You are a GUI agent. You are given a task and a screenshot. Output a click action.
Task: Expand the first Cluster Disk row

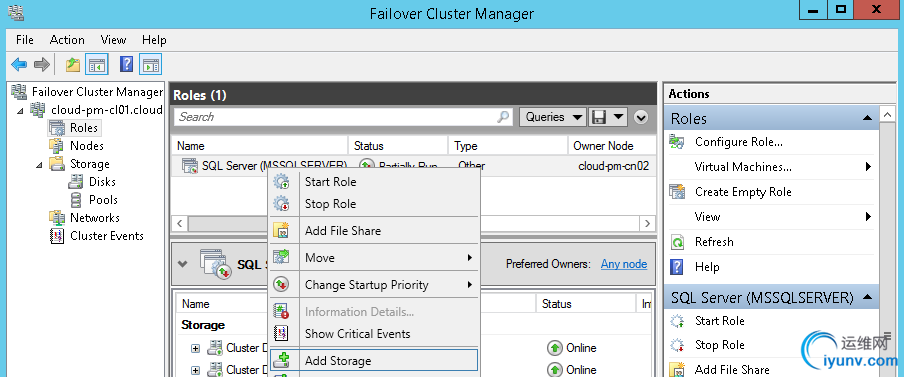click(x=195, y=348)
